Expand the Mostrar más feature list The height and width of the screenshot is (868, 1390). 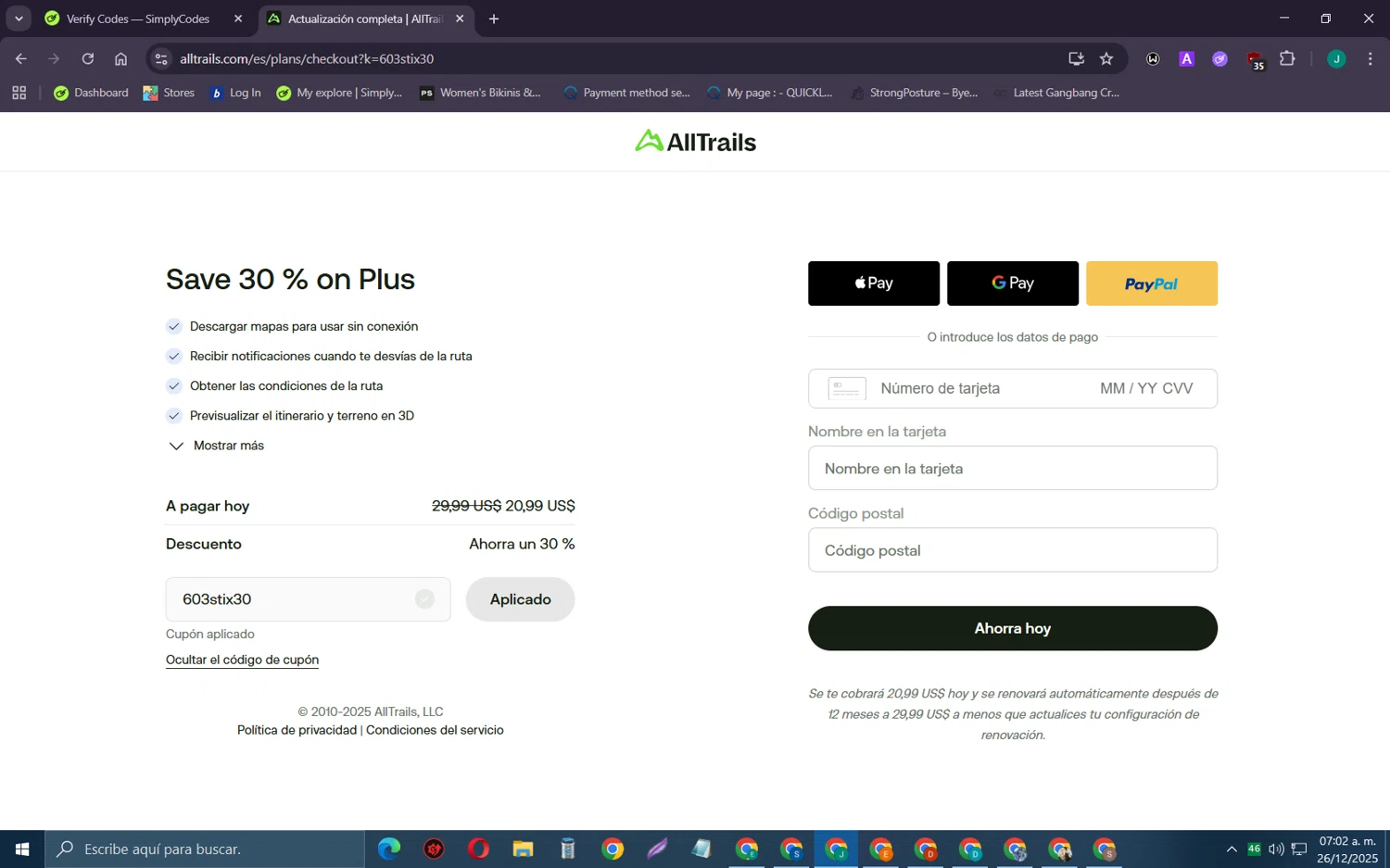coord(217,446)
